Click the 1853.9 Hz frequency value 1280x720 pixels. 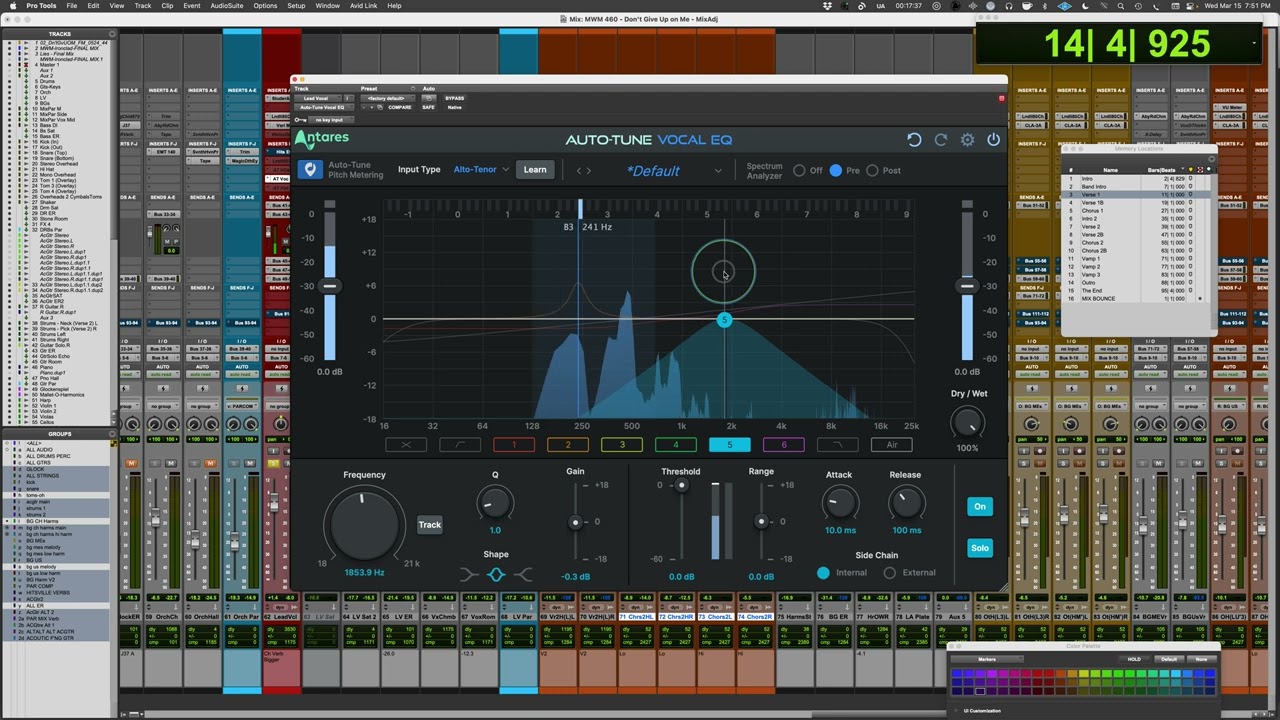(364, 572)
